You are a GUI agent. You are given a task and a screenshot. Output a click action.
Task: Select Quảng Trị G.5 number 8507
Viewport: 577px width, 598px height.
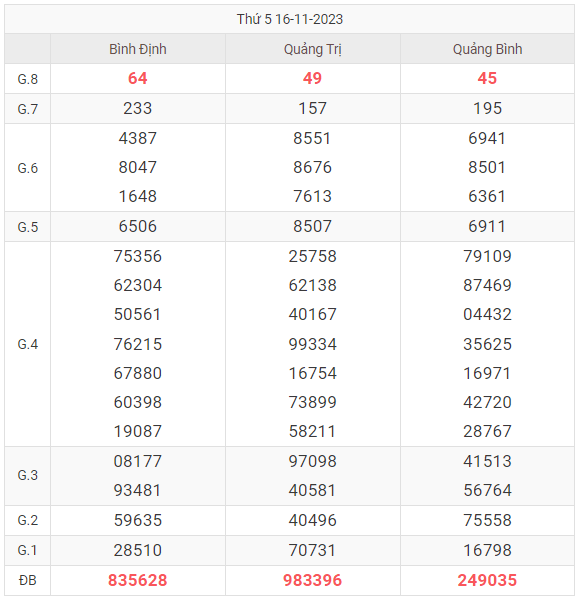point(312,226)
